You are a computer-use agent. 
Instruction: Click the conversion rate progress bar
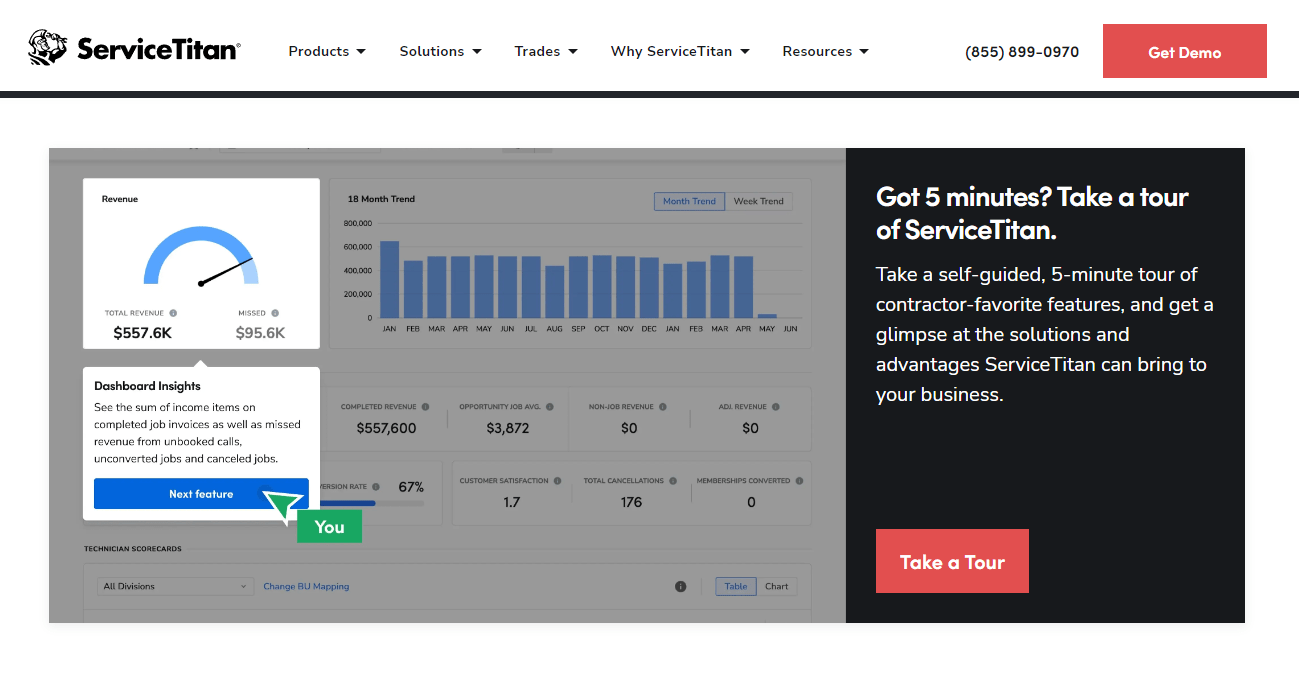point(370,503)
